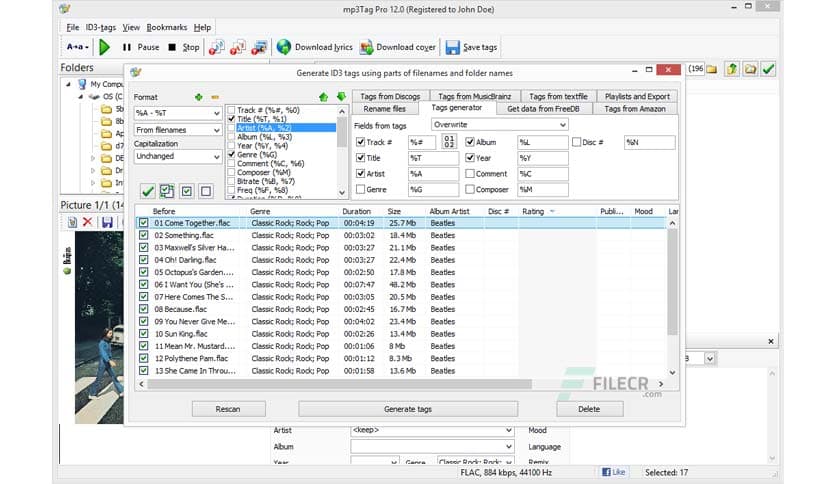Click the Delete button
Screen dimensions: 836x484
tap(589, 409)
